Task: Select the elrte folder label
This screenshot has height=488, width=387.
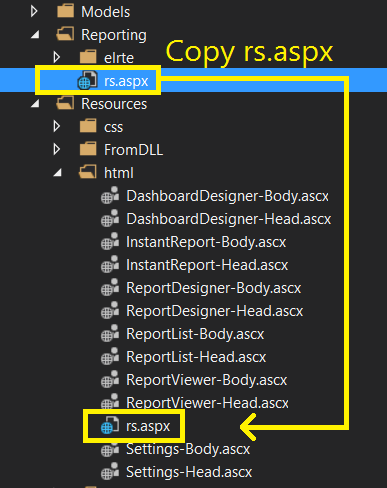Action: (119, 58)
